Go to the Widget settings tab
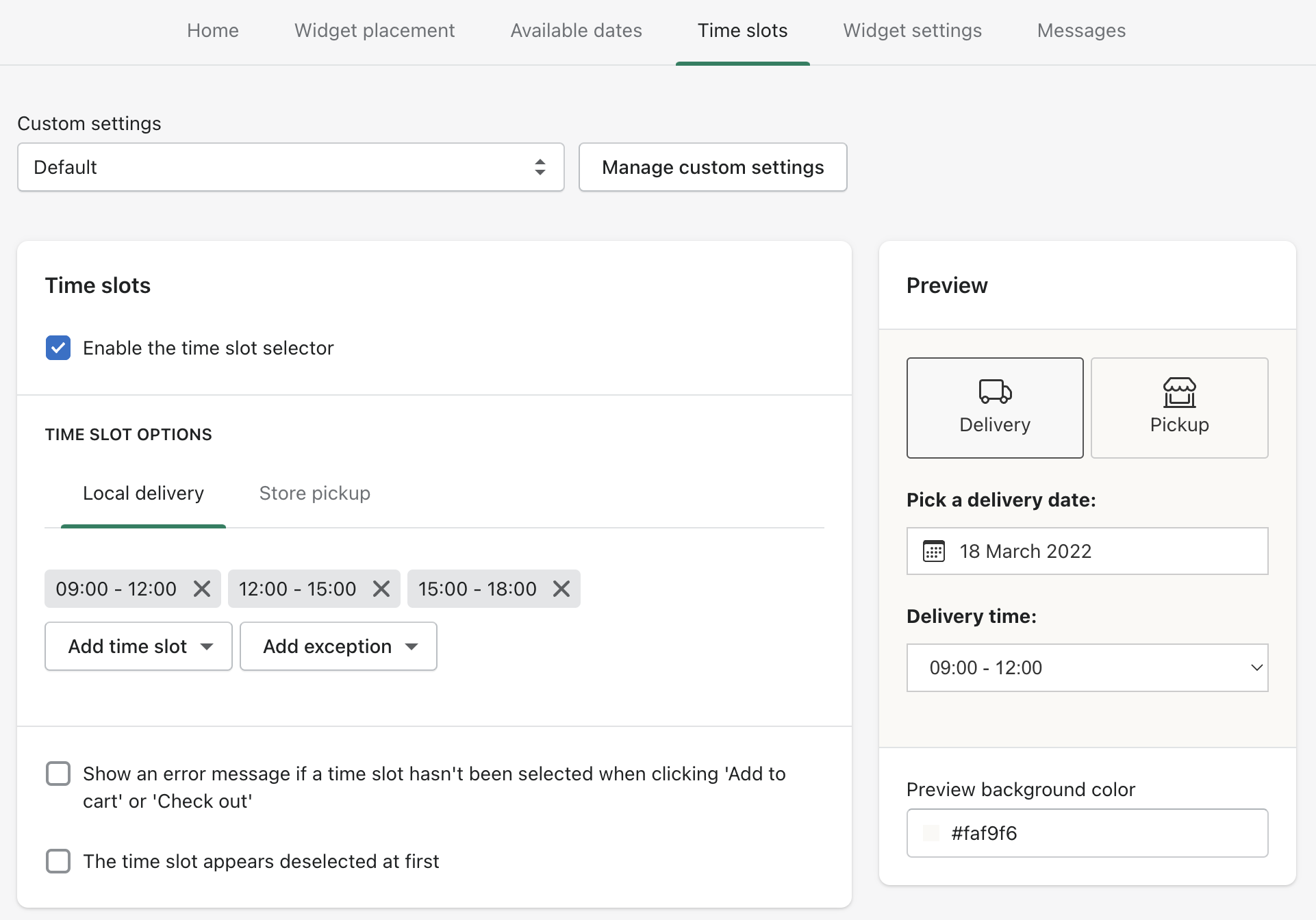 coord(912,31)
